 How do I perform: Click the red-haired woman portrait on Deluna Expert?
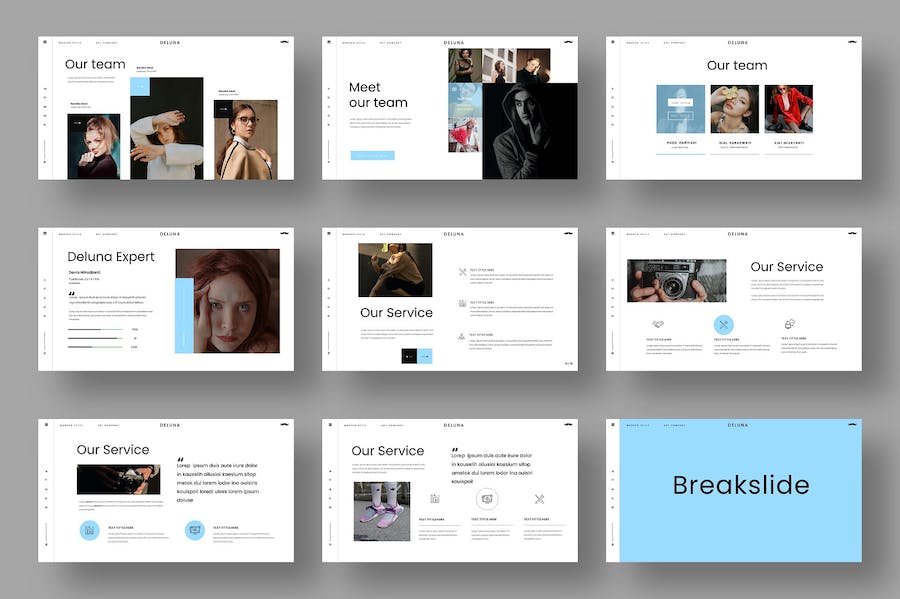(x=233, y=301)
